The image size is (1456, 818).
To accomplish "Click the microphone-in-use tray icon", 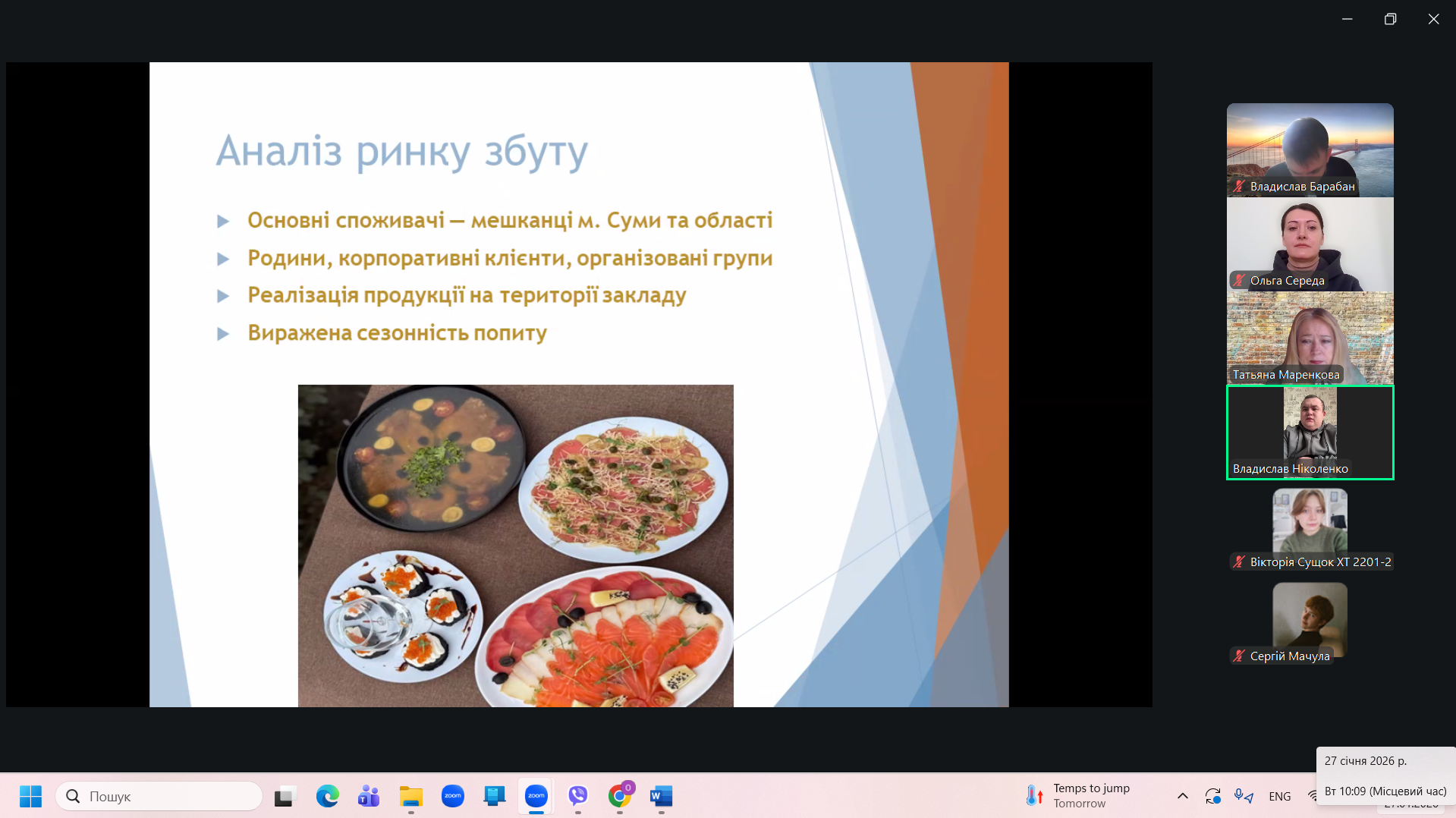I will click(x=1243, y=796).
